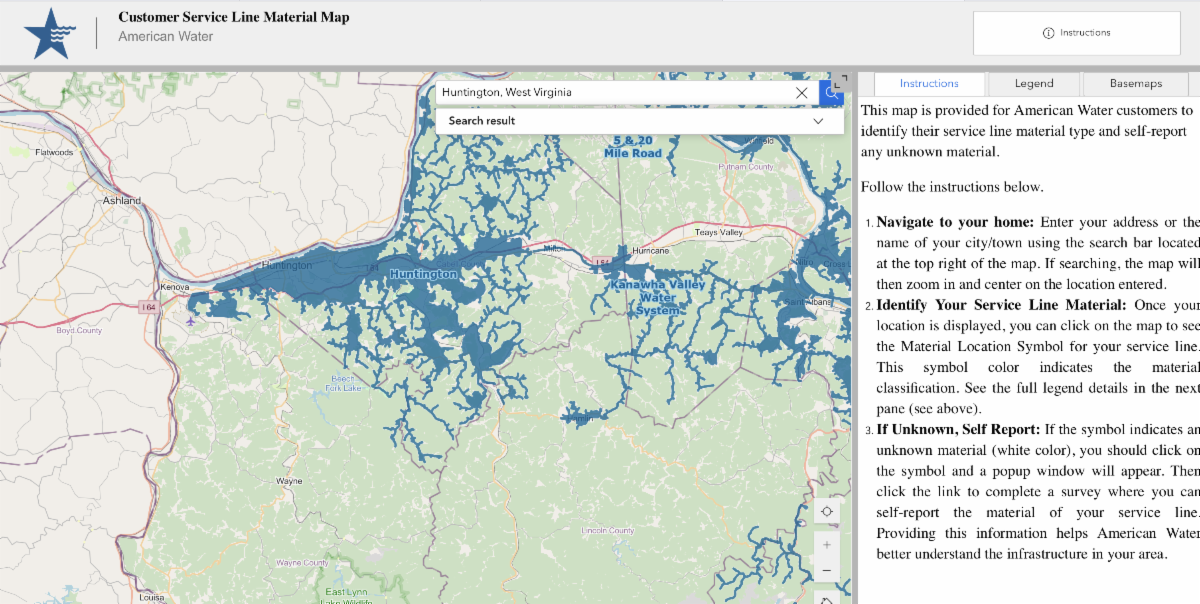Zoom out on the map with the minus button
The height and width of the screenshot is (604, 1200).
click(x=827, y=572)
